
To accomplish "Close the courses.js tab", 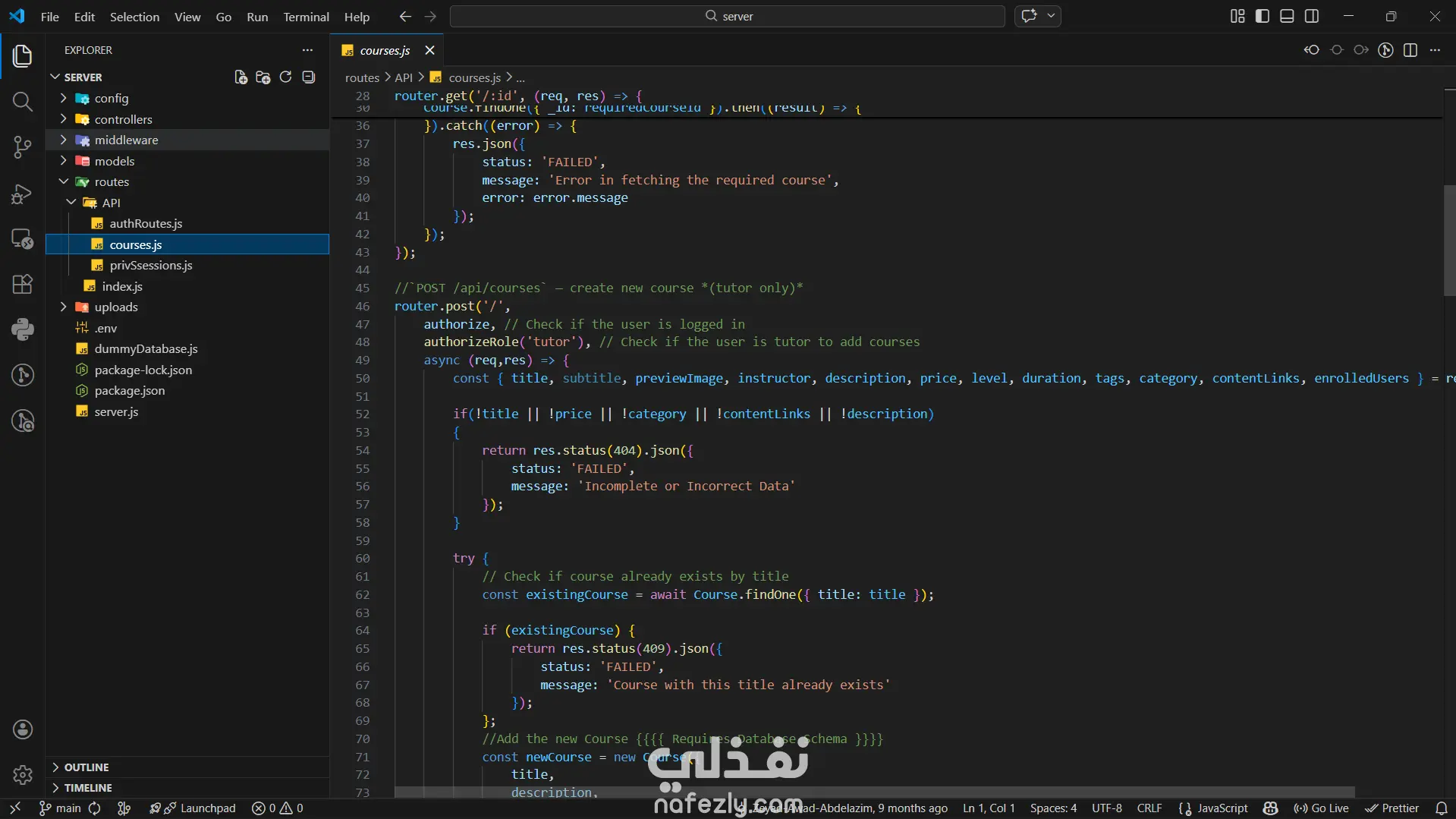I will (429, 50).
